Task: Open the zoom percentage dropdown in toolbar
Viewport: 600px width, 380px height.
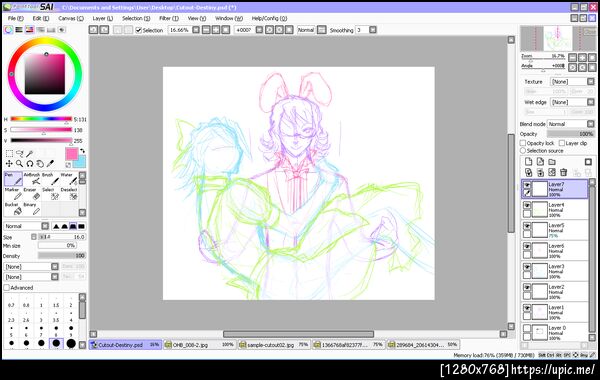Action: [196, 30]
